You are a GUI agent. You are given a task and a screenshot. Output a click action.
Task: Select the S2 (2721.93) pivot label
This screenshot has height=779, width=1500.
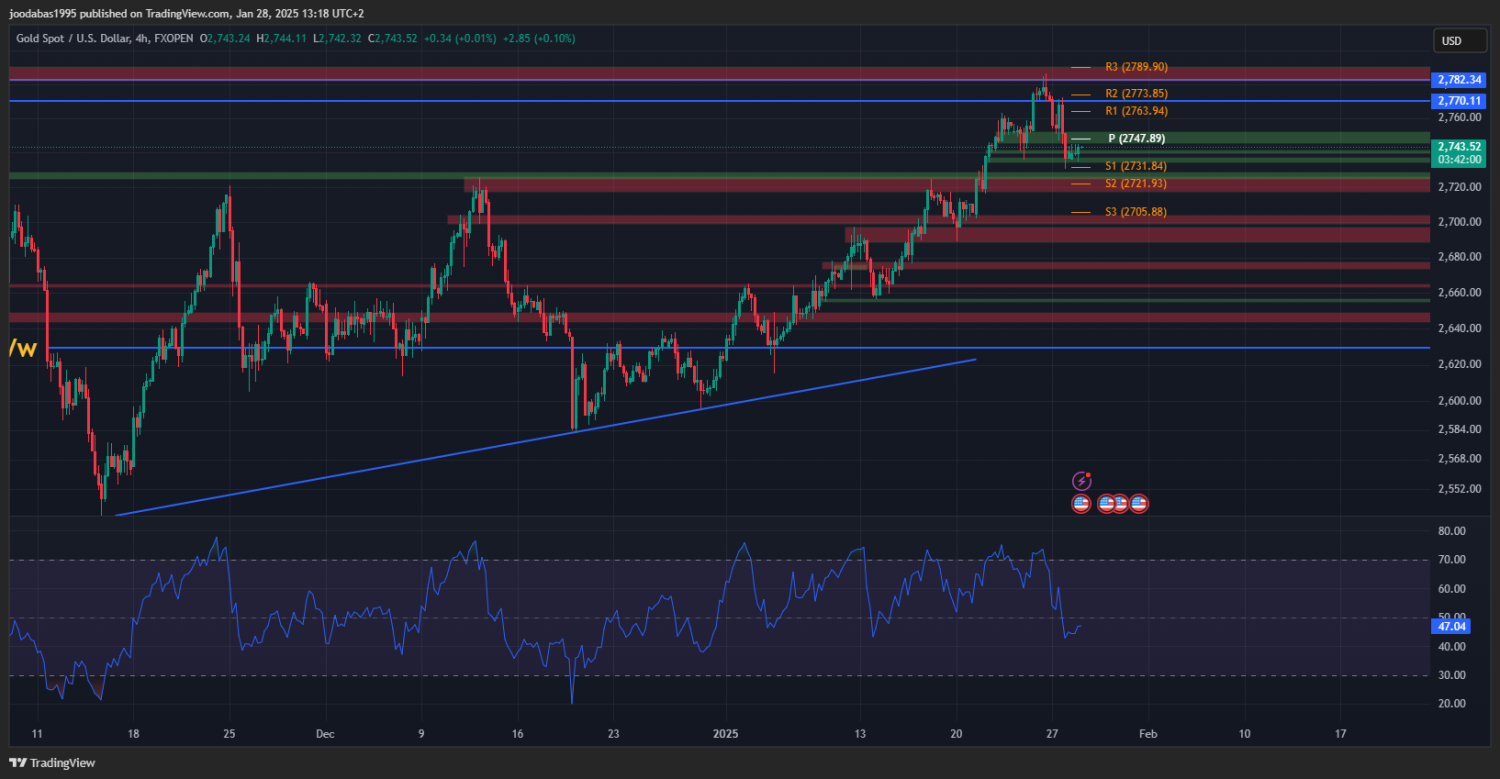coord(1136,184)
